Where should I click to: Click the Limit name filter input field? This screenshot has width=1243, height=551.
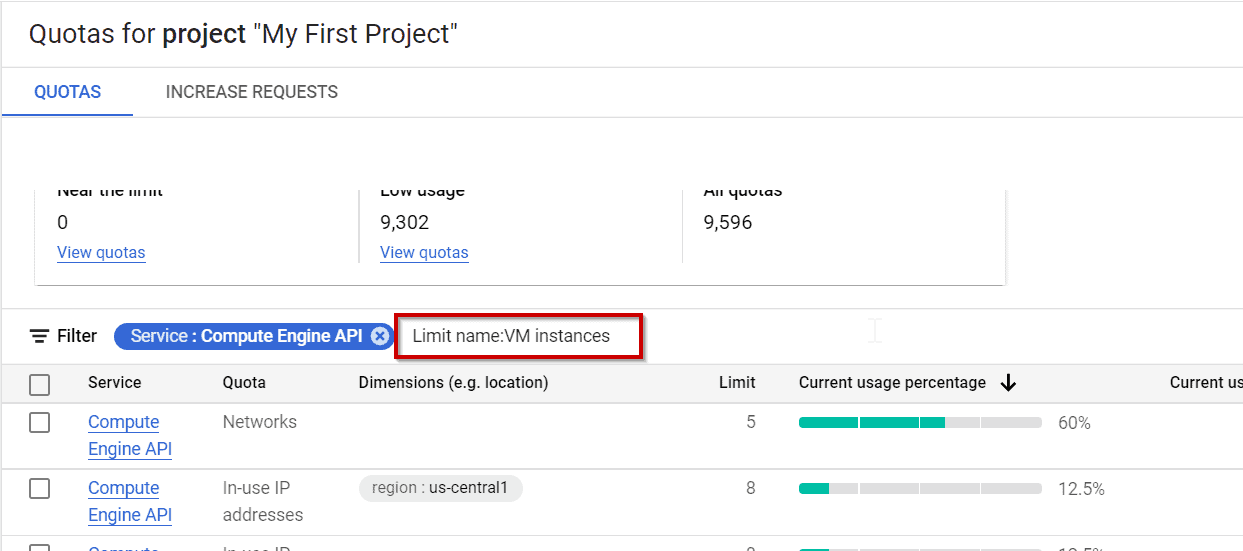tap(520, 336)
